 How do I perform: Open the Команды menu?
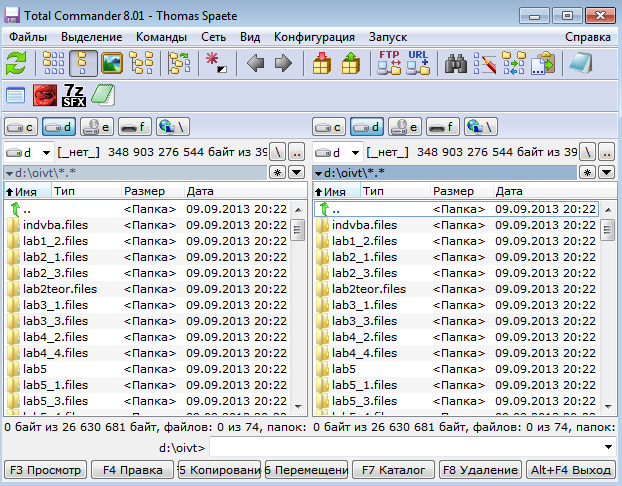tap(161, 37)
